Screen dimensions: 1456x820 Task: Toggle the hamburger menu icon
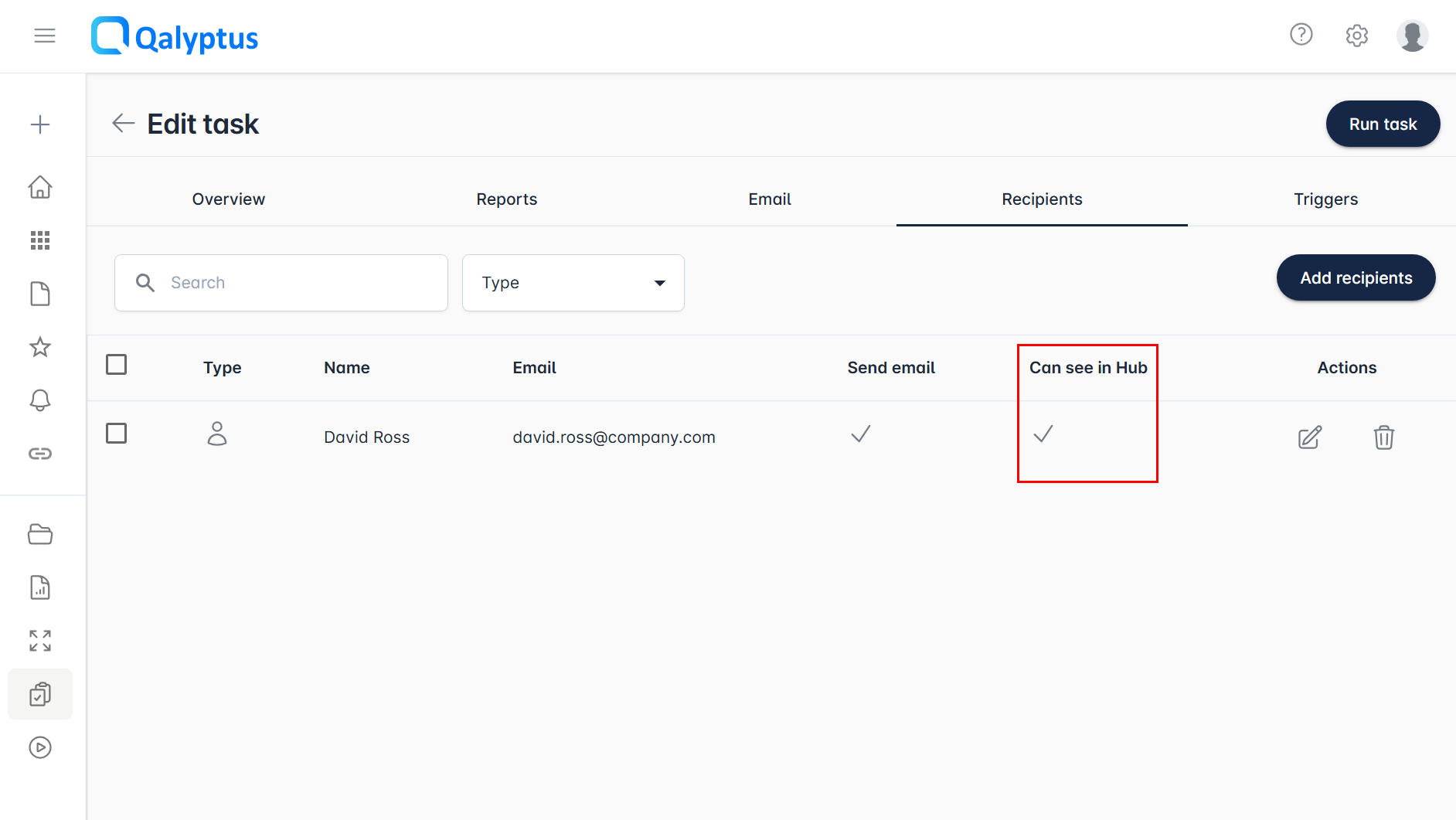[45, 36]
